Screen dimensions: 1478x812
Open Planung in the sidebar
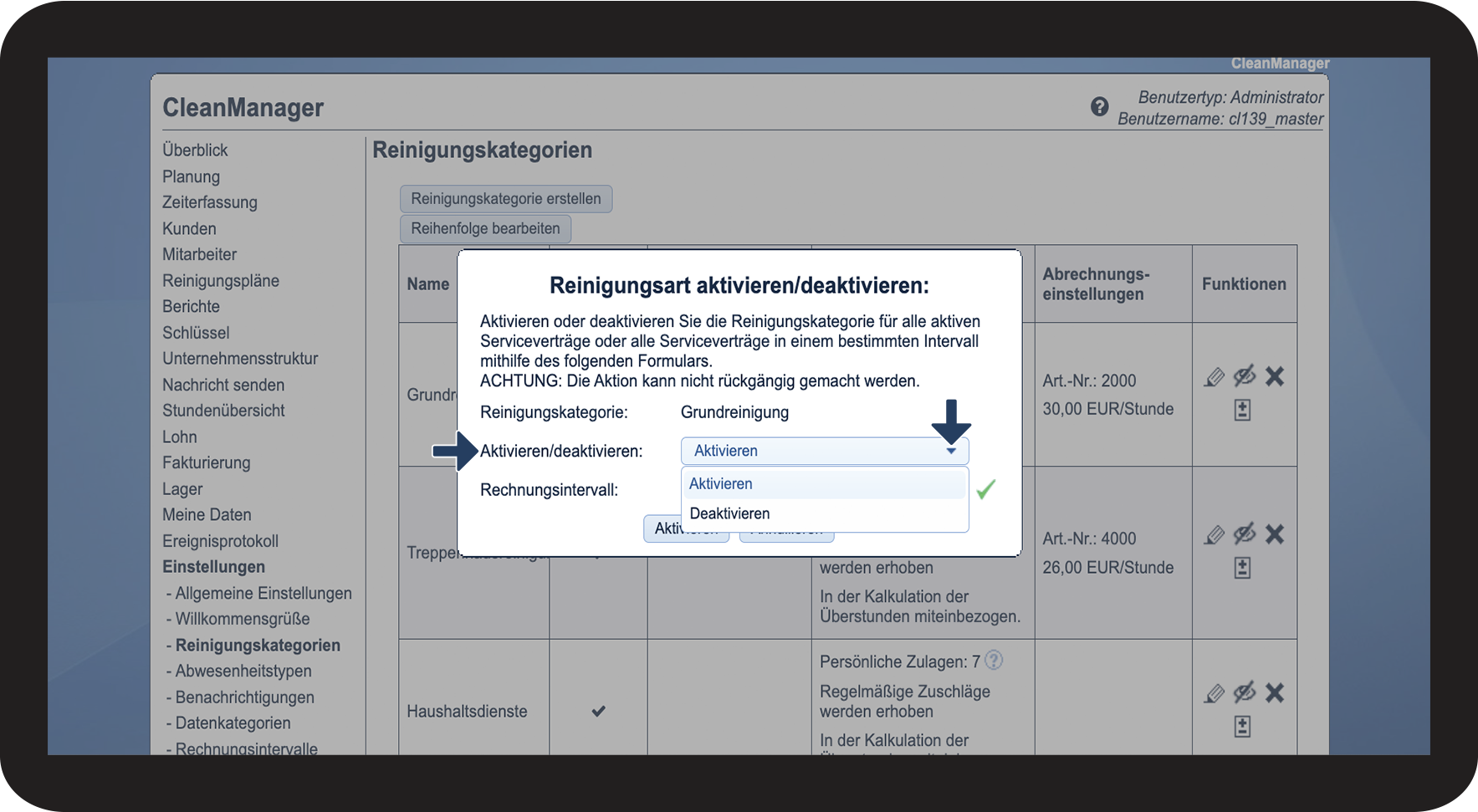point(191,176)
